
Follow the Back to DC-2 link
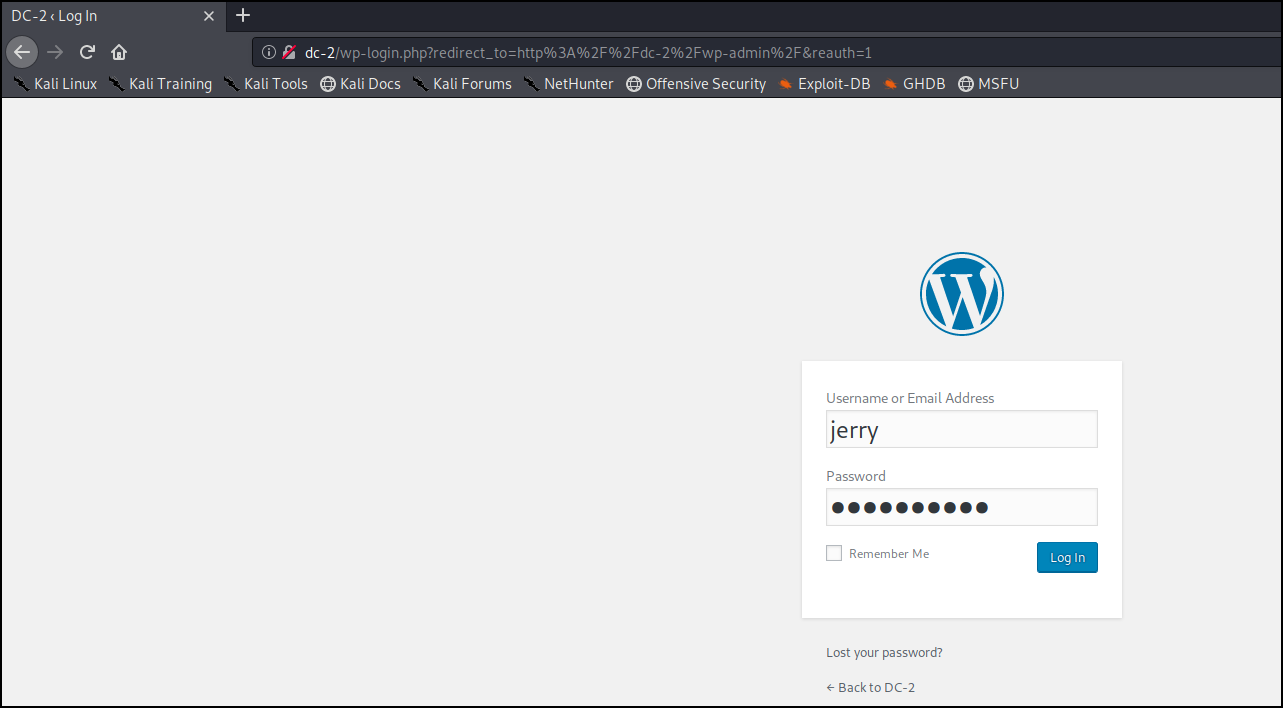point(870,687)
